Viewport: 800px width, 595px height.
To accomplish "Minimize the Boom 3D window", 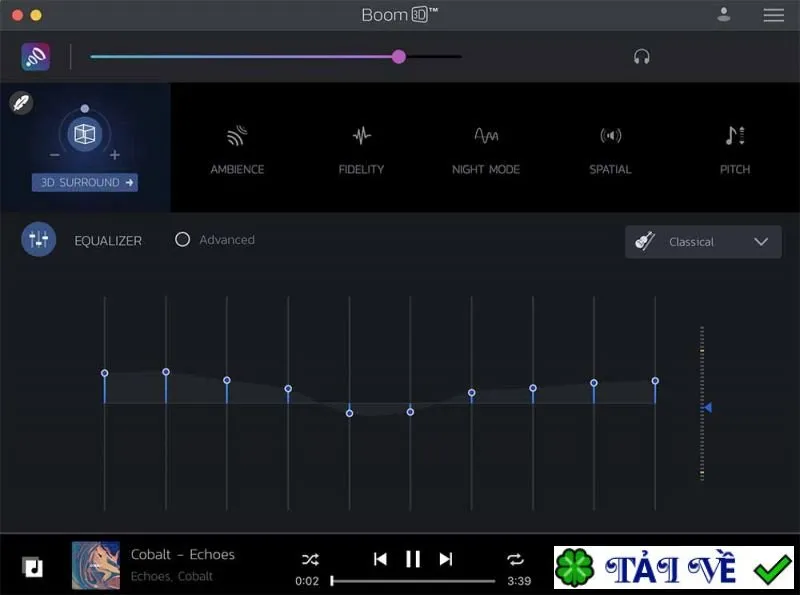I will click(x=36, y=15).
